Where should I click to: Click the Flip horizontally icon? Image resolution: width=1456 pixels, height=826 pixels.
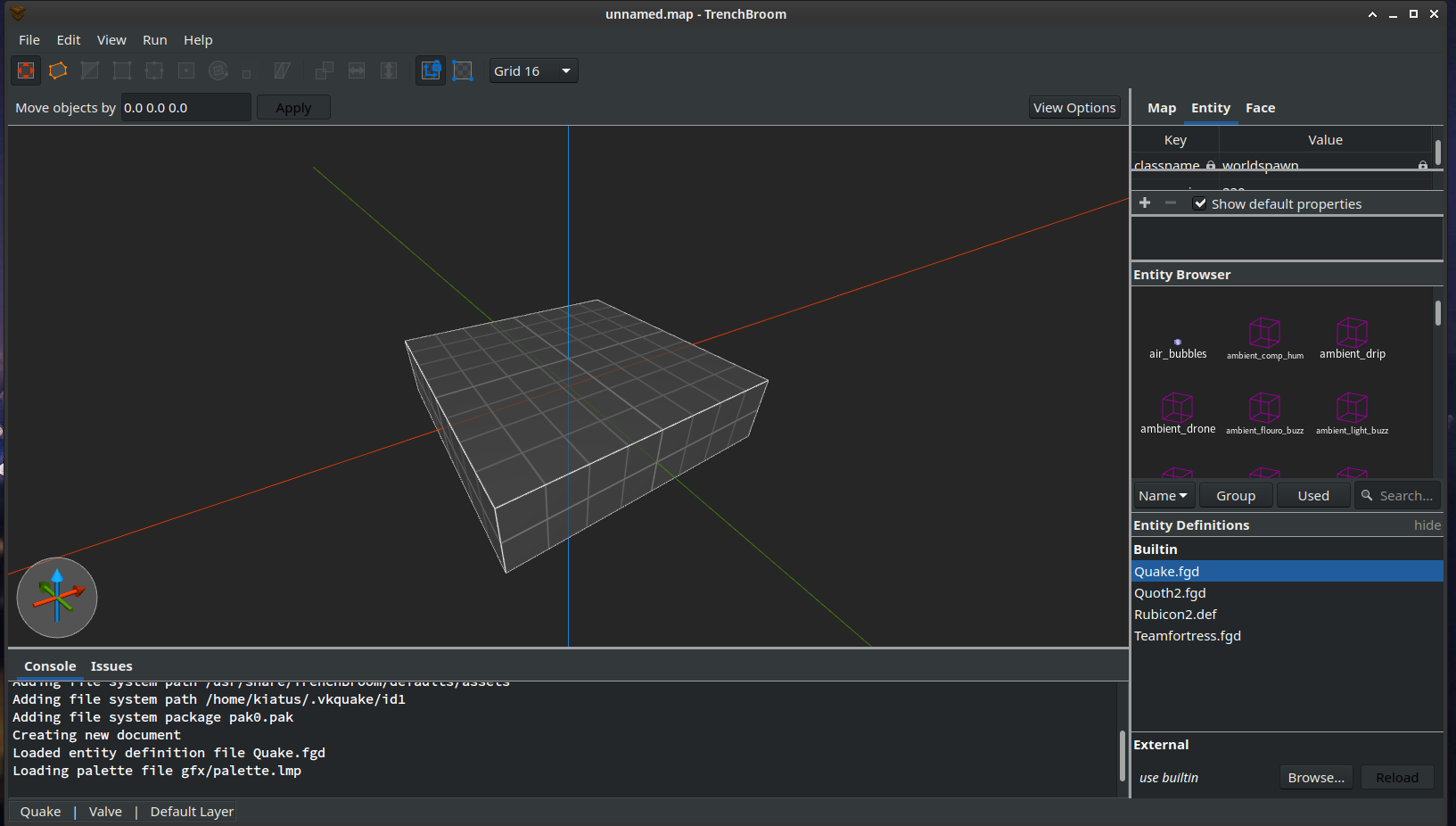pyautogui.click(x=357, y=70)
